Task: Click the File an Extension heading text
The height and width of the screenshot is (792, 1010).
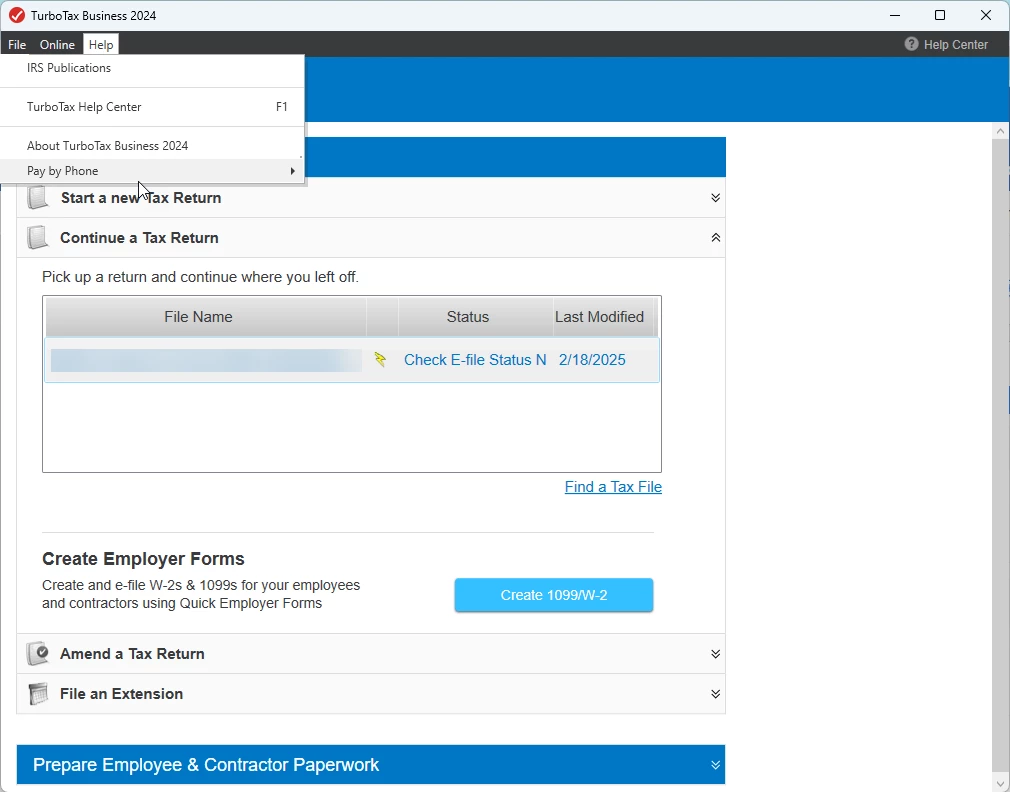Action: pos(121,693)
